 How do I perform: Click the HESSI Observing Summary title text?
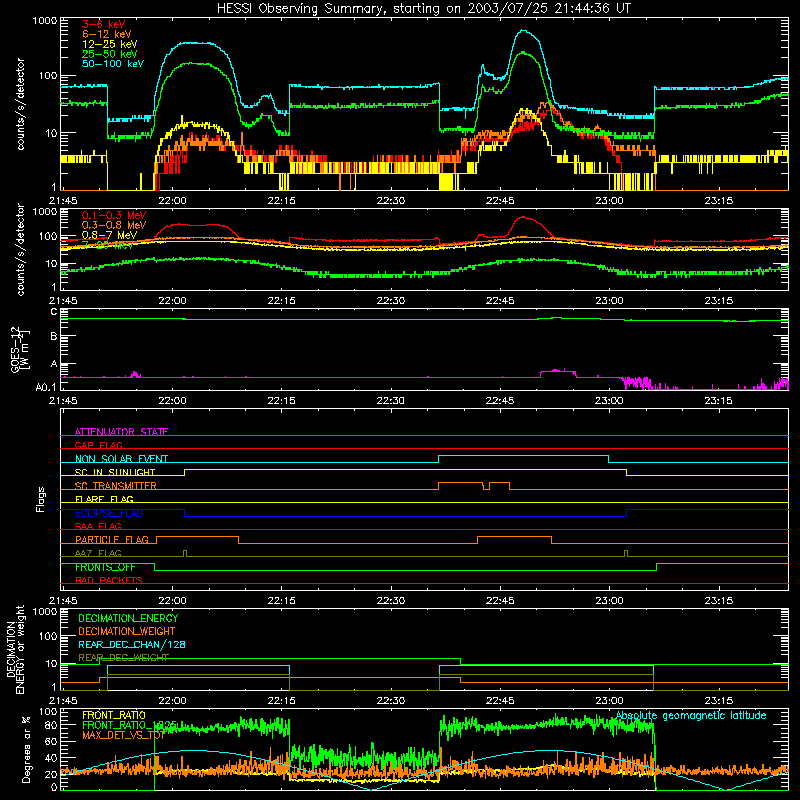tap(423, 8)
